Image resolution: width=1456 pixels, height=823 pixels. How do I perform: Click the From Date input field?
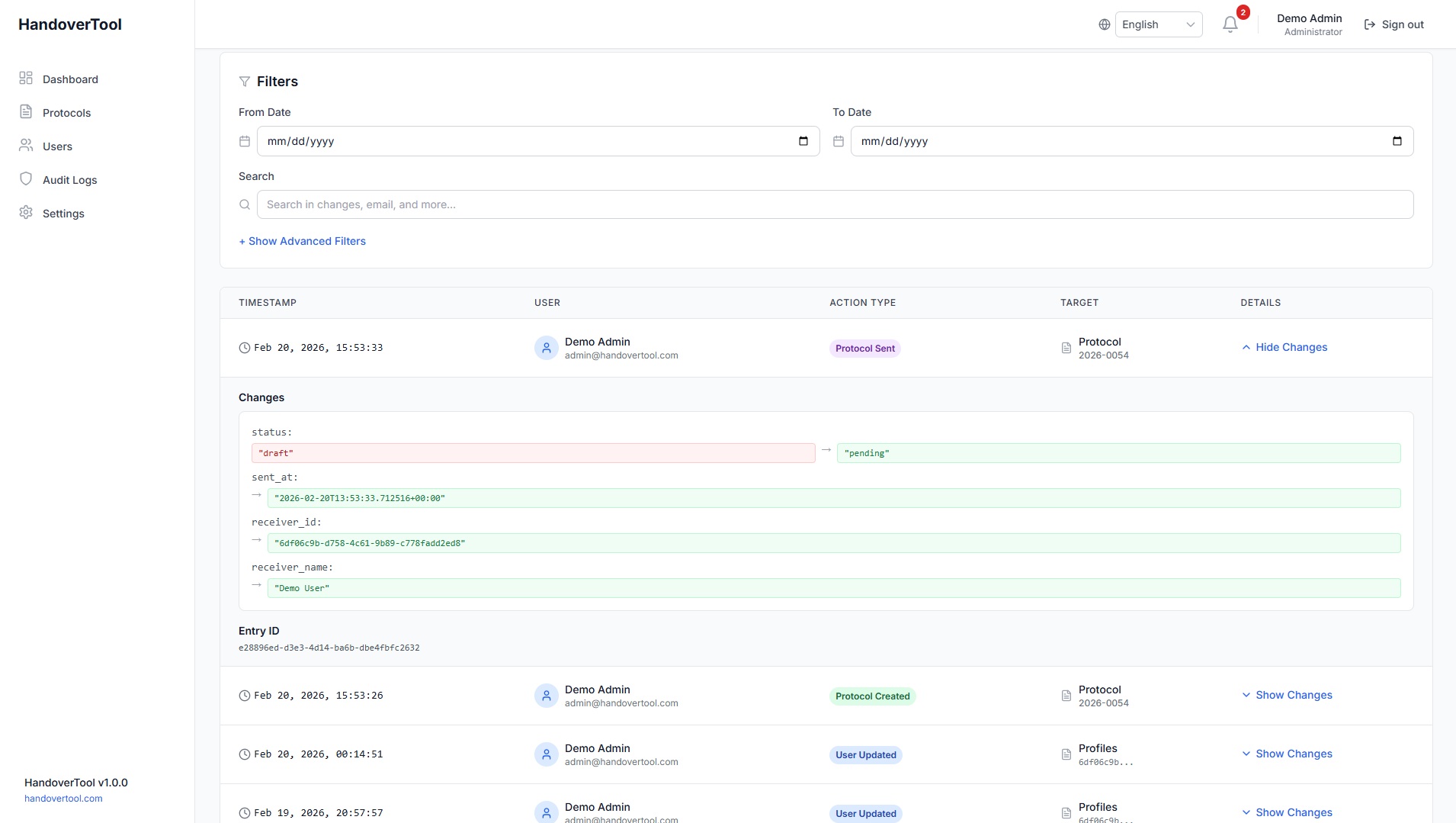(538, 141)
